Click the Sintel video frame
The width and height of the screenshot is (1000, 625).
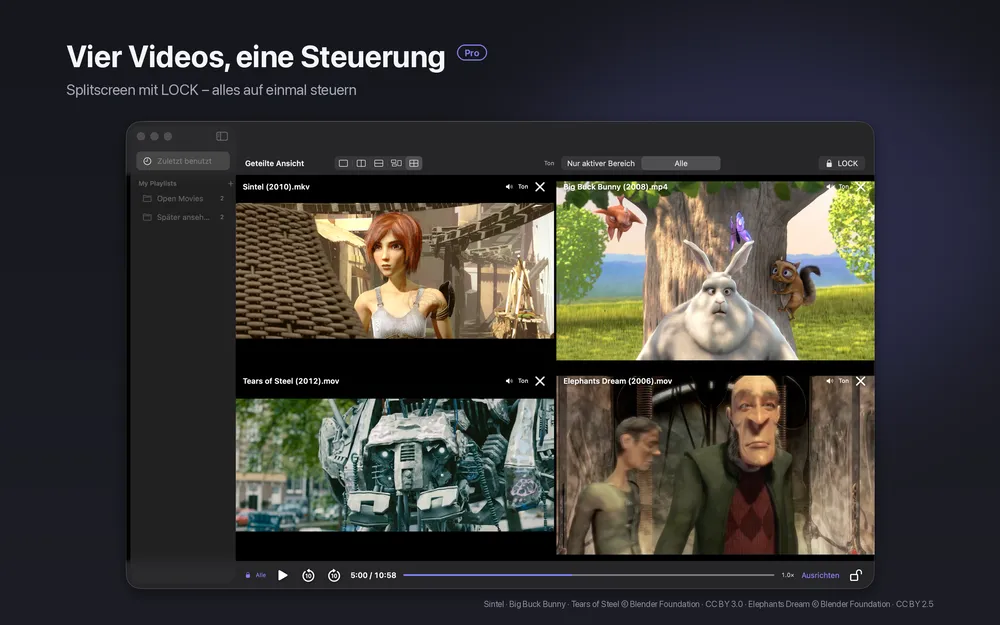[x=395, y=270]
